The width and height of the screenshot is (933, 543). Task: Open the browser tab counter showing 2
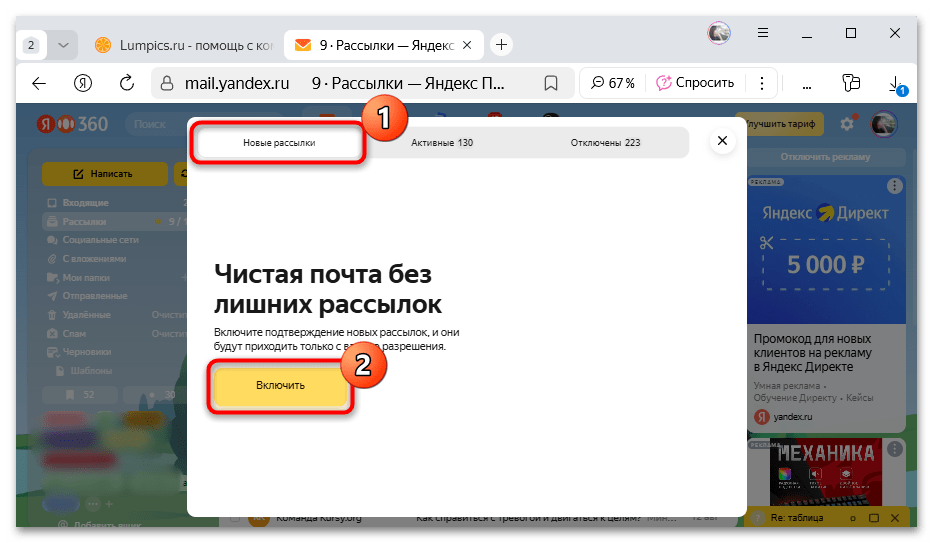coord(31,45)
